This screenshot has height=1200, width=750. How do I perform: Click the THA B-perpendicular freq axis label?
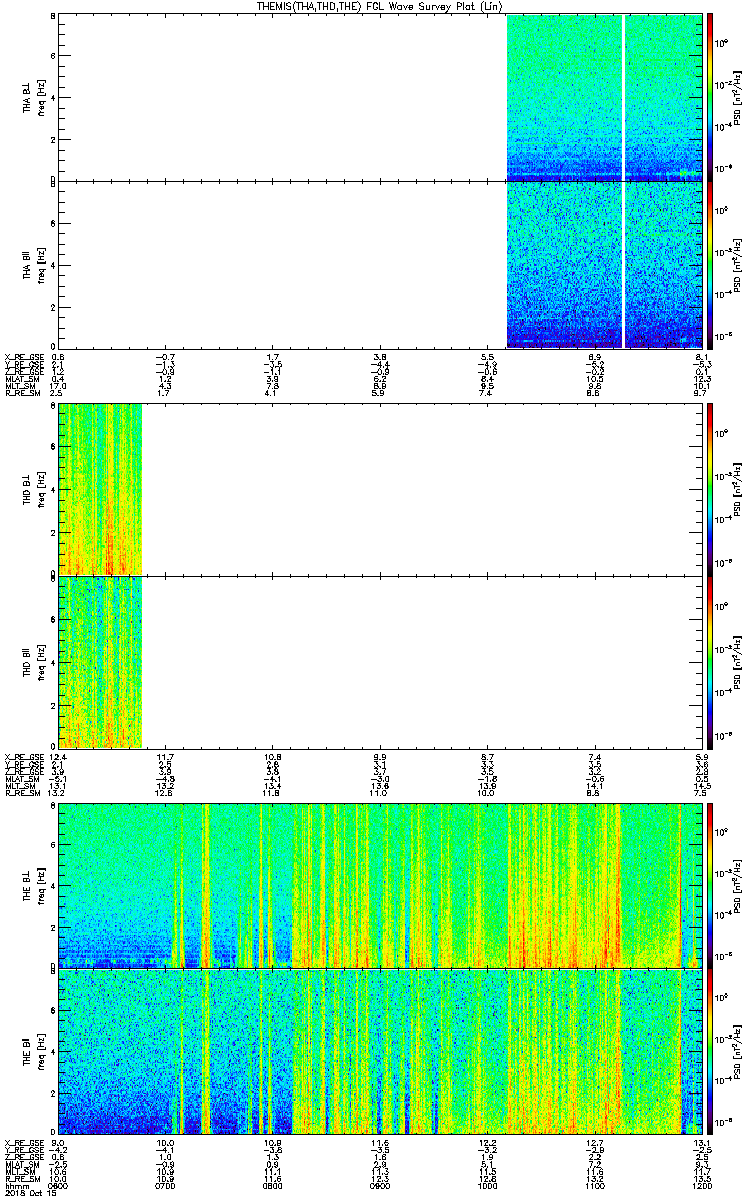[x=40, y=97]
